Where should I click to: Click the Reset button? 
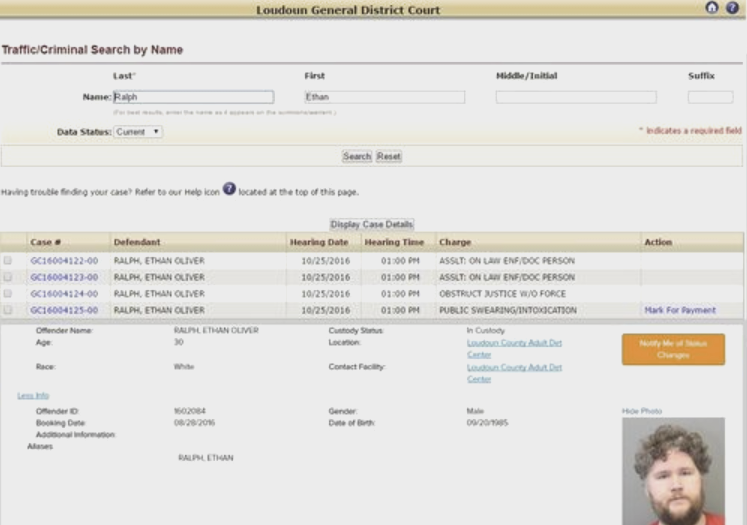click(x=389, y=156)
